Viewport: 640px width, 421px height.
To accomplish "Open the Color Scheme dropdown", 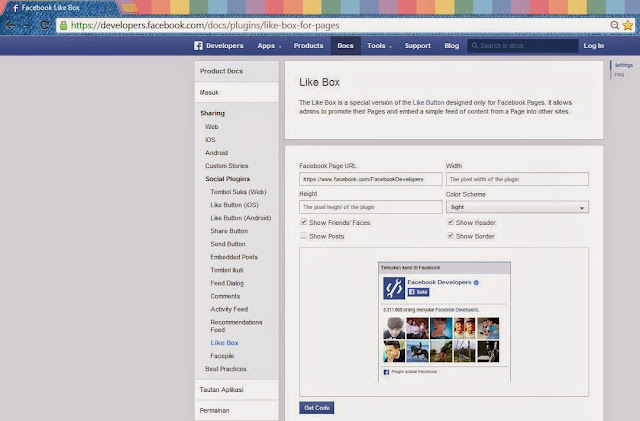I will coord(517,207).
